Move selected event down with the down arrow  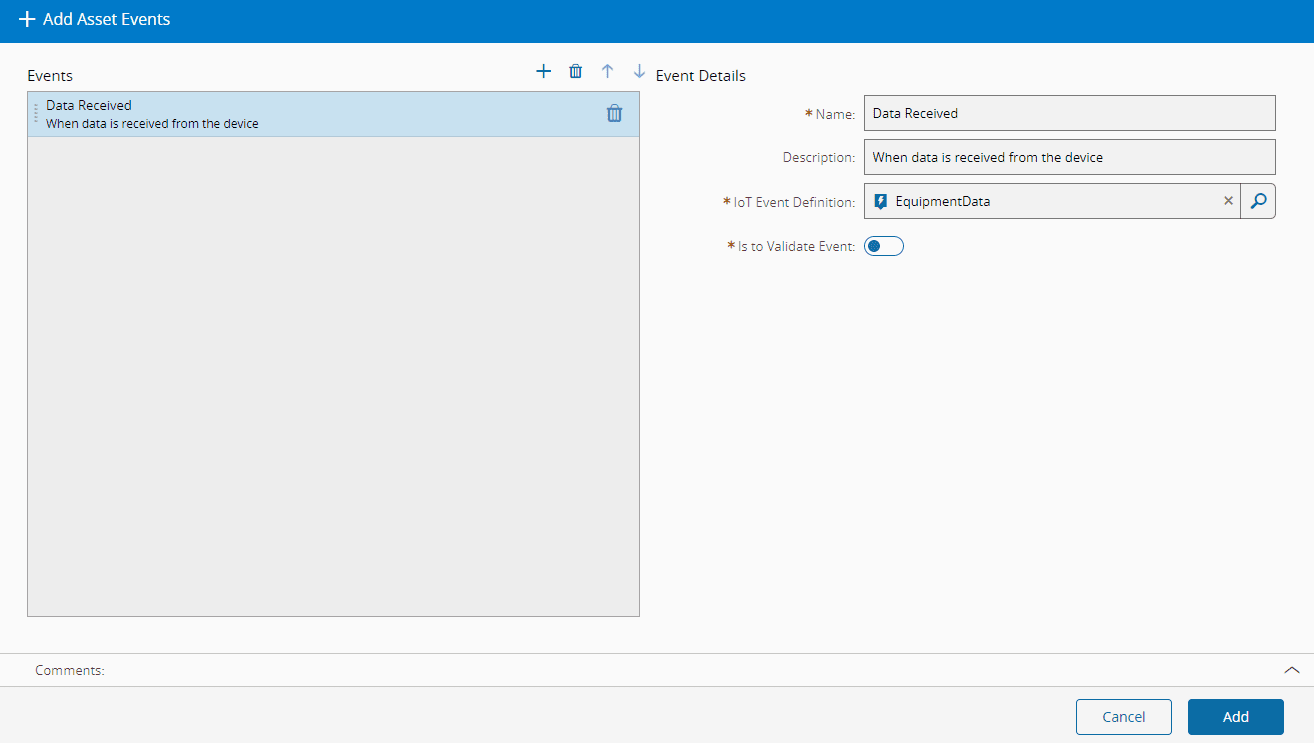point(639,71)
